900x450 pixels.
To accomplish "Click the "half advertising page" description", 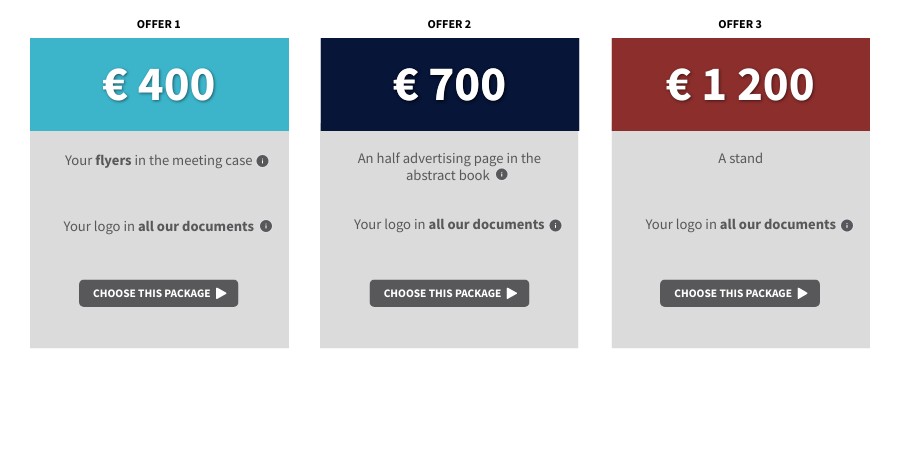I will pyautogui.click(x=449, y=166).
